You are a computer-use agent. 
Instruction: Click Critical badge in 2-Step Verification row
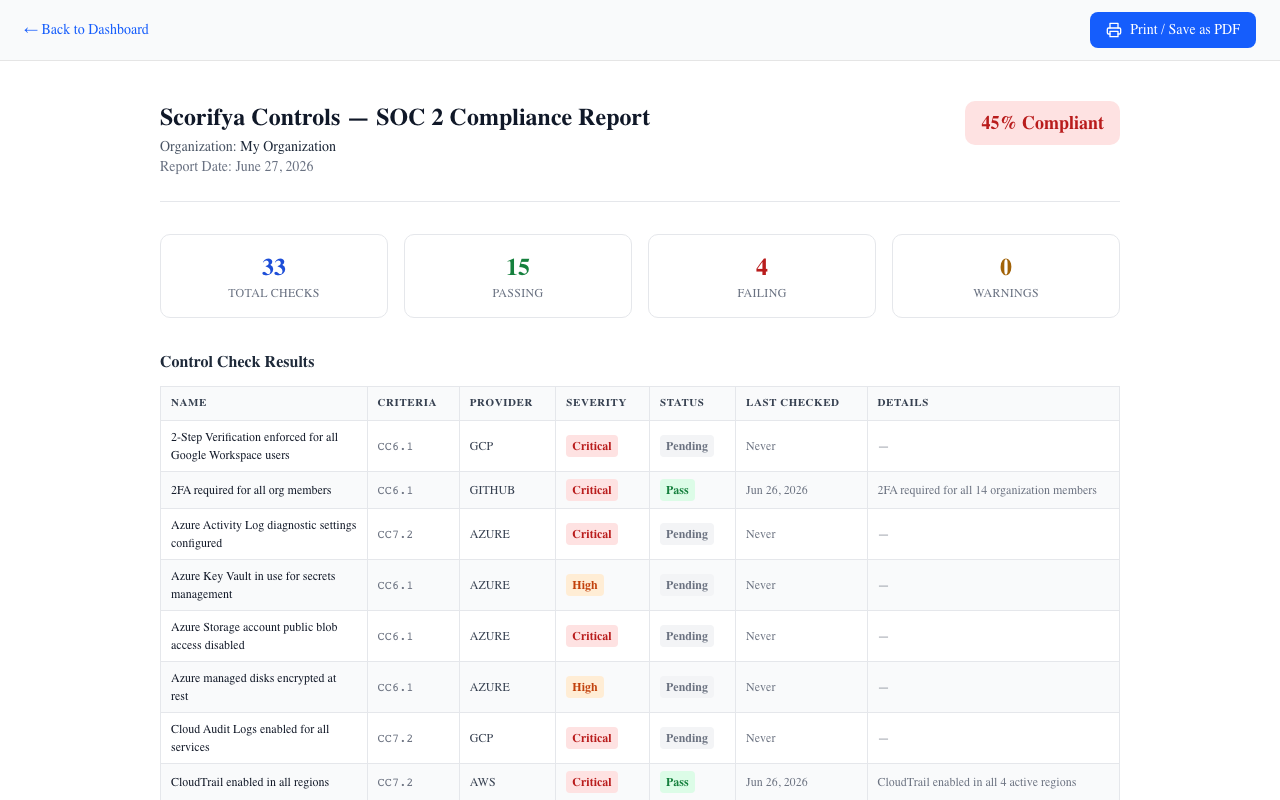pos(592,446)
